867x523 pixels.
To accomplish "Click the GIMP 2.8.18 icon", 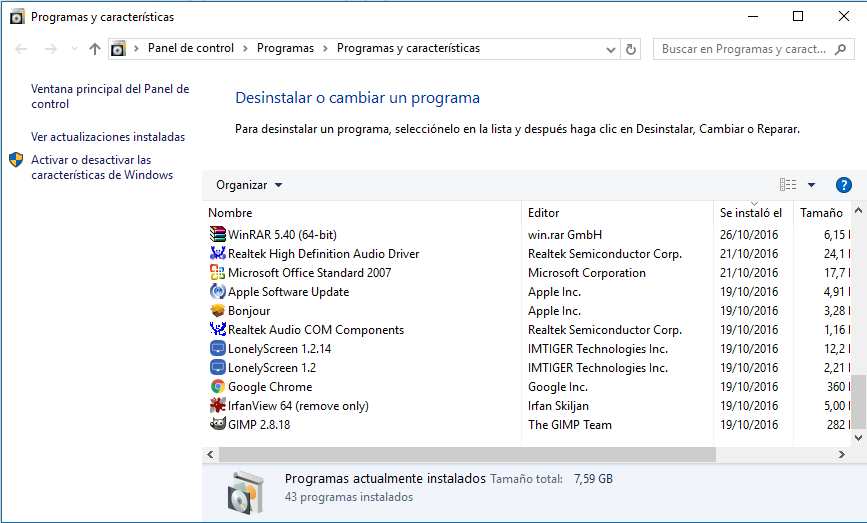I will pos(218,424).
